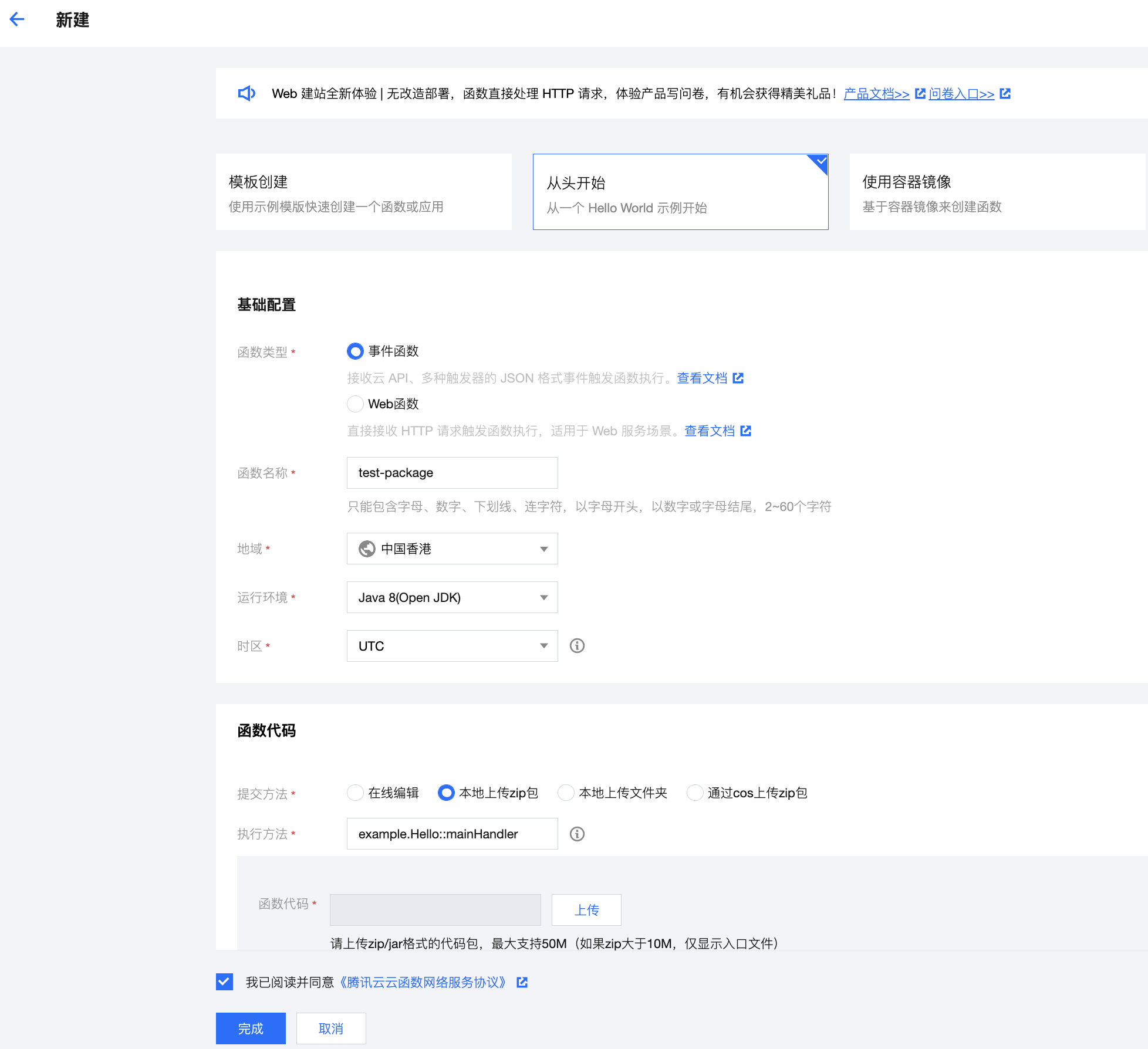Select 事件函数 radio button
Viewport: 1148px width, 1049px height.
tap(355, 351)
